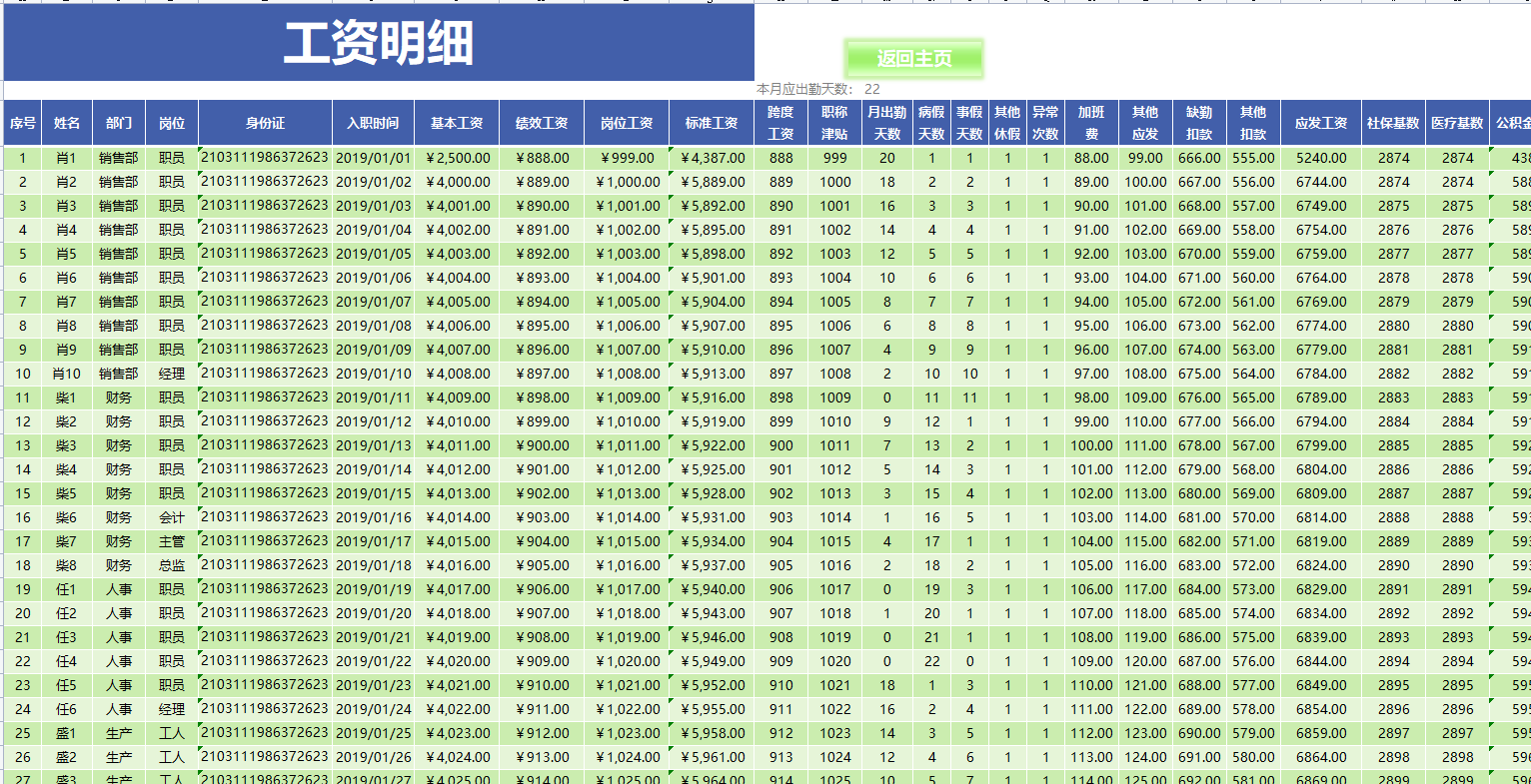Select position salary cell ¥999.00

click(627, 158)
